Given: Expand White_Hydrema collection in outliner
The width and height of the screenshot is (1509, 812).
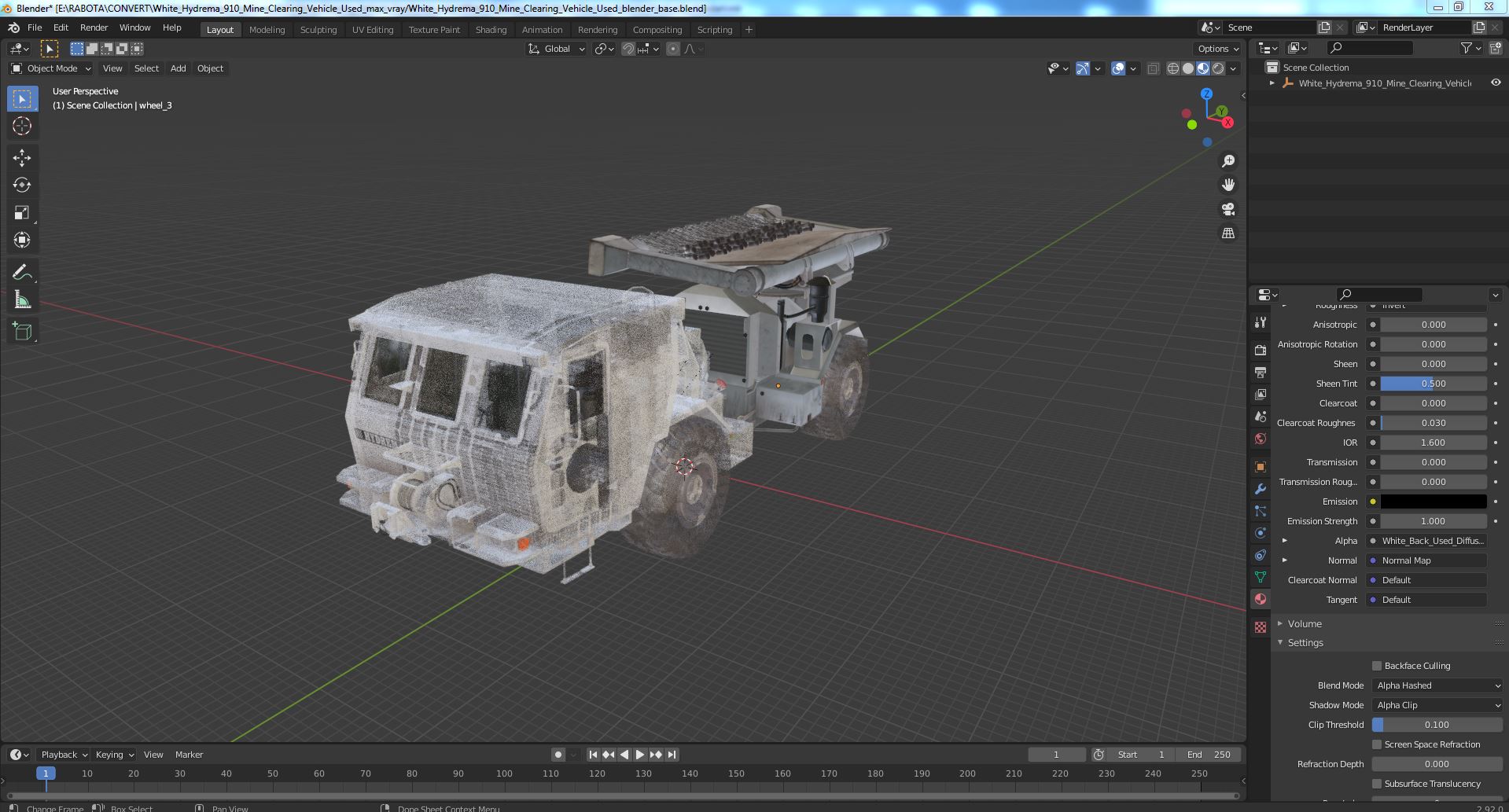Looking at the screenshot, I should pyautogui.click(x=1272, y=83).
